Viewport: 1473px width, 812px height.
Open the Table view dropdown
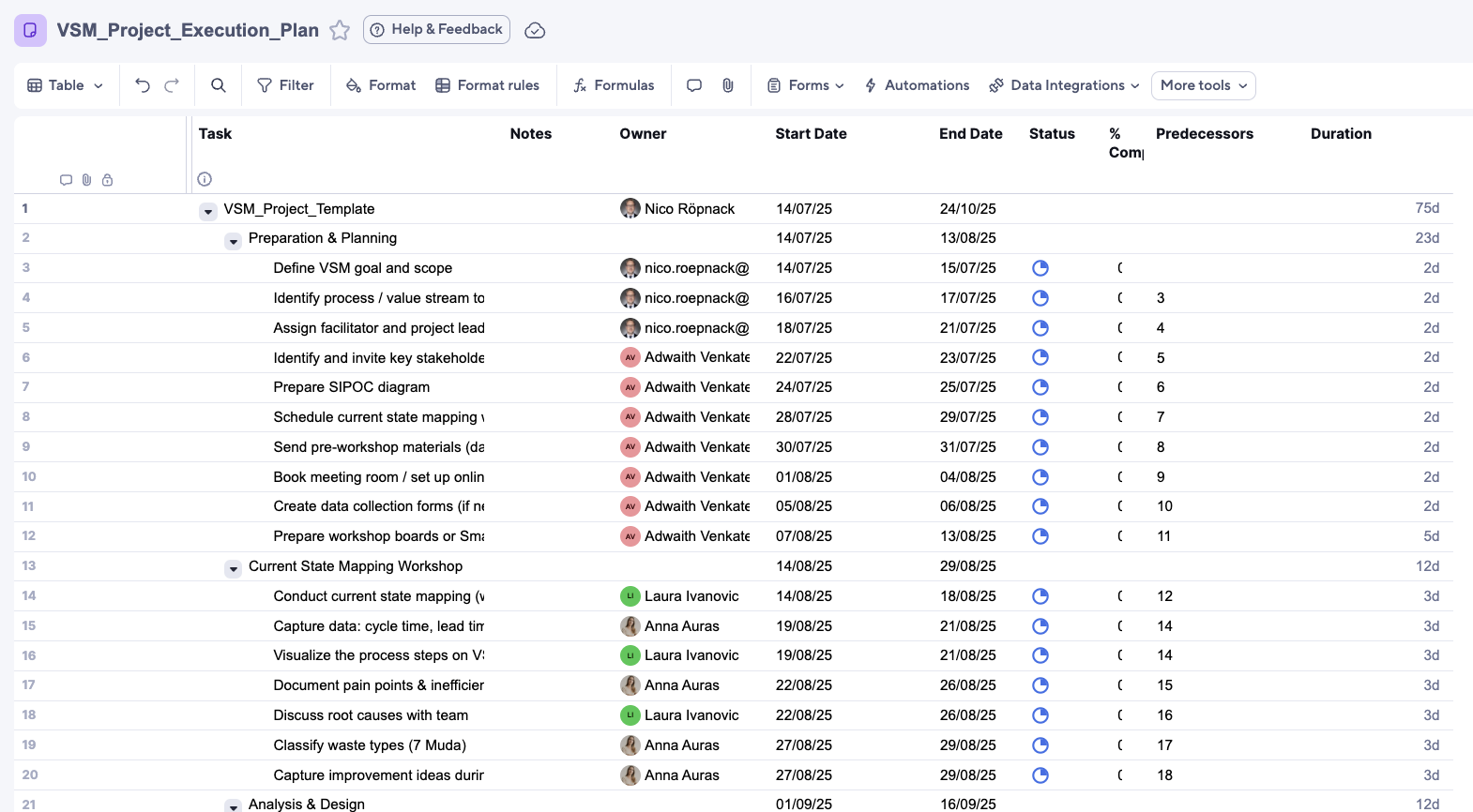coord(66,85)
